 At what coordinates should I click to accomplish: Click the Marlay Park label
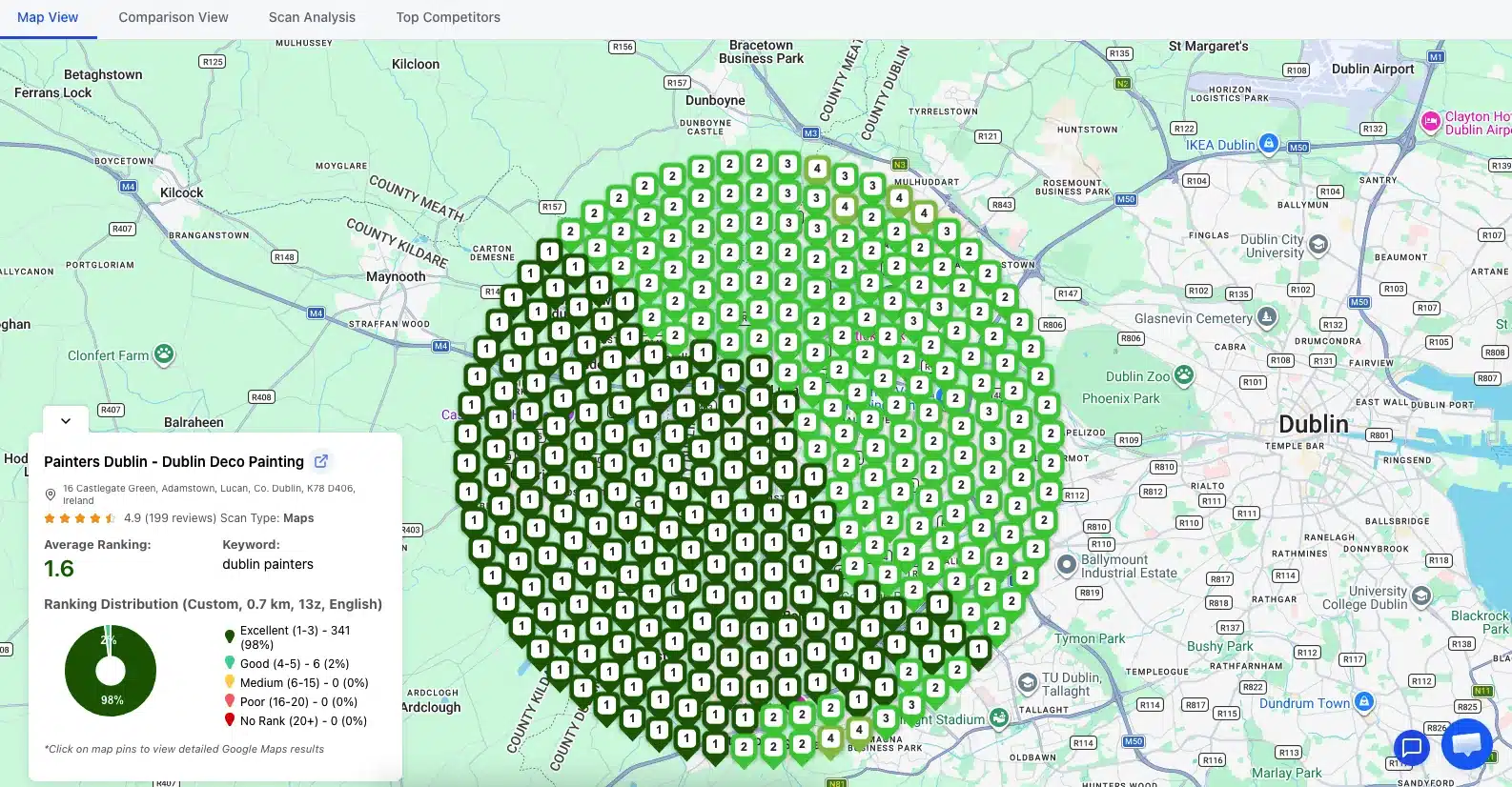pyautogui.click(x=1286, y=773)
